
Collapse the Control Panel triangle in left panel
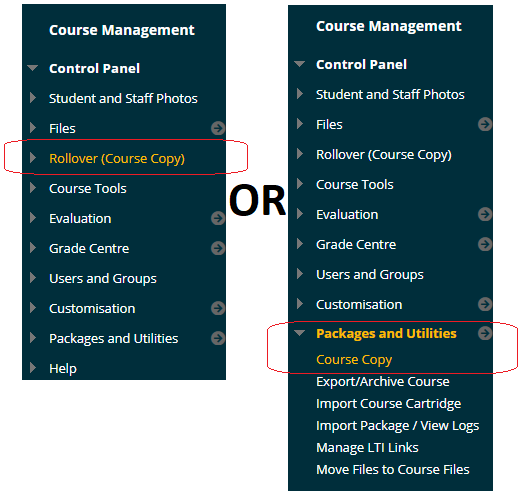[x=33, y=68]
